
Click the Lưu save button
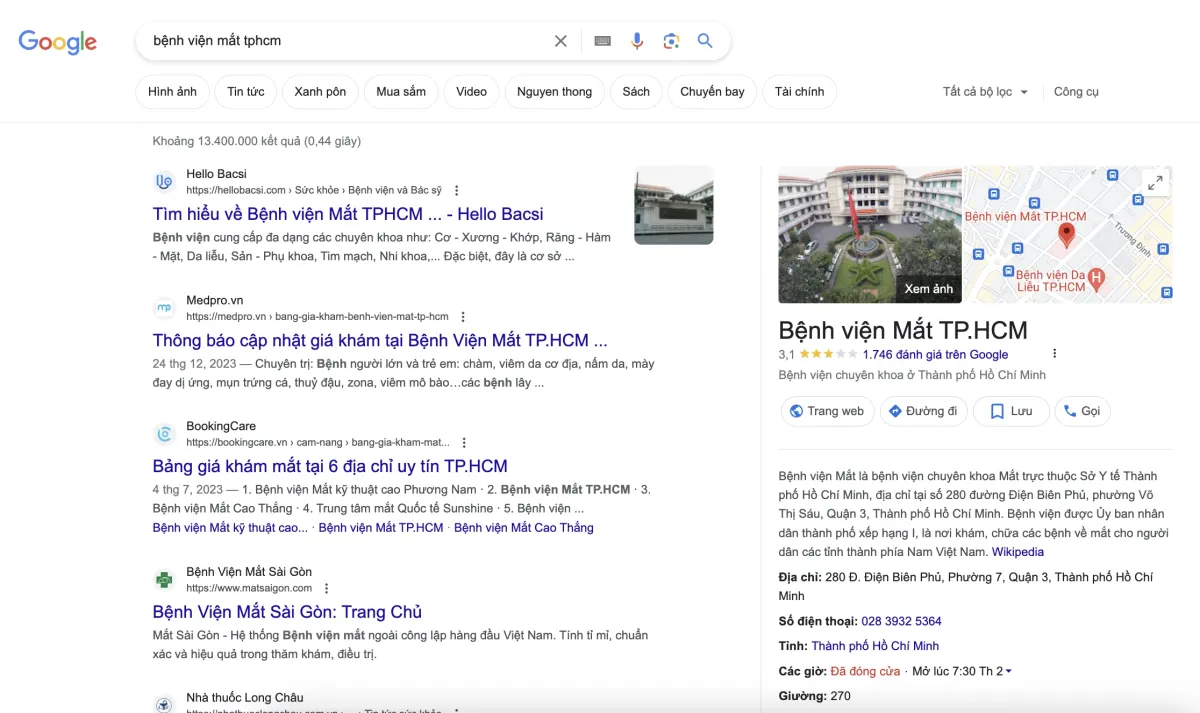(x=1011, y=411)
